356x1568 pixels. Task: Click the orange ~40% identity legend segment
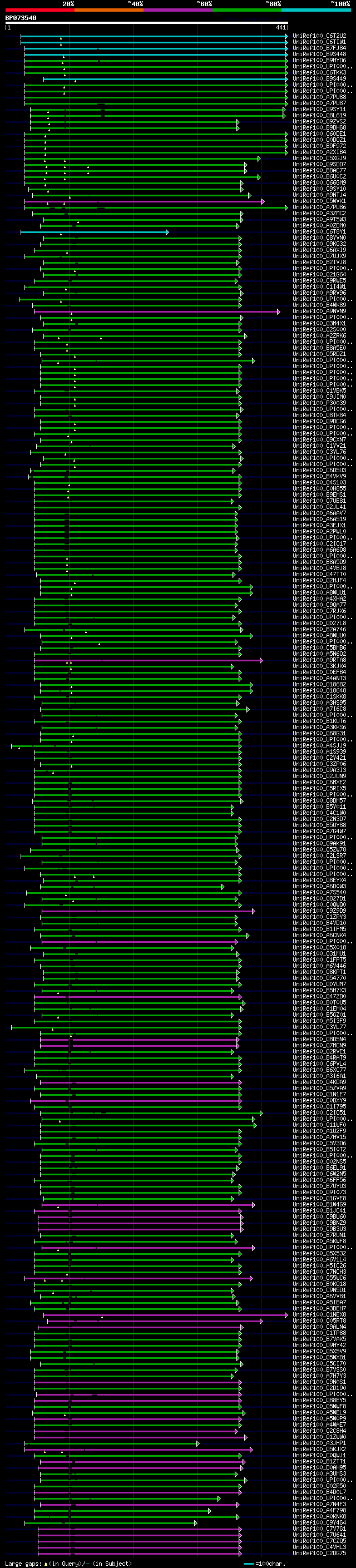pos(109,11)
